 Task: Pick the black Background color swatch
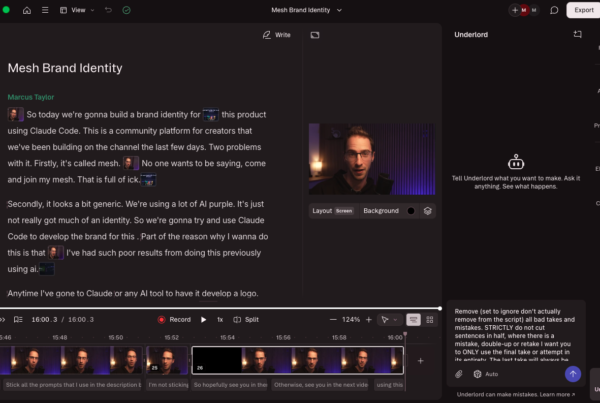pos(410,211)
